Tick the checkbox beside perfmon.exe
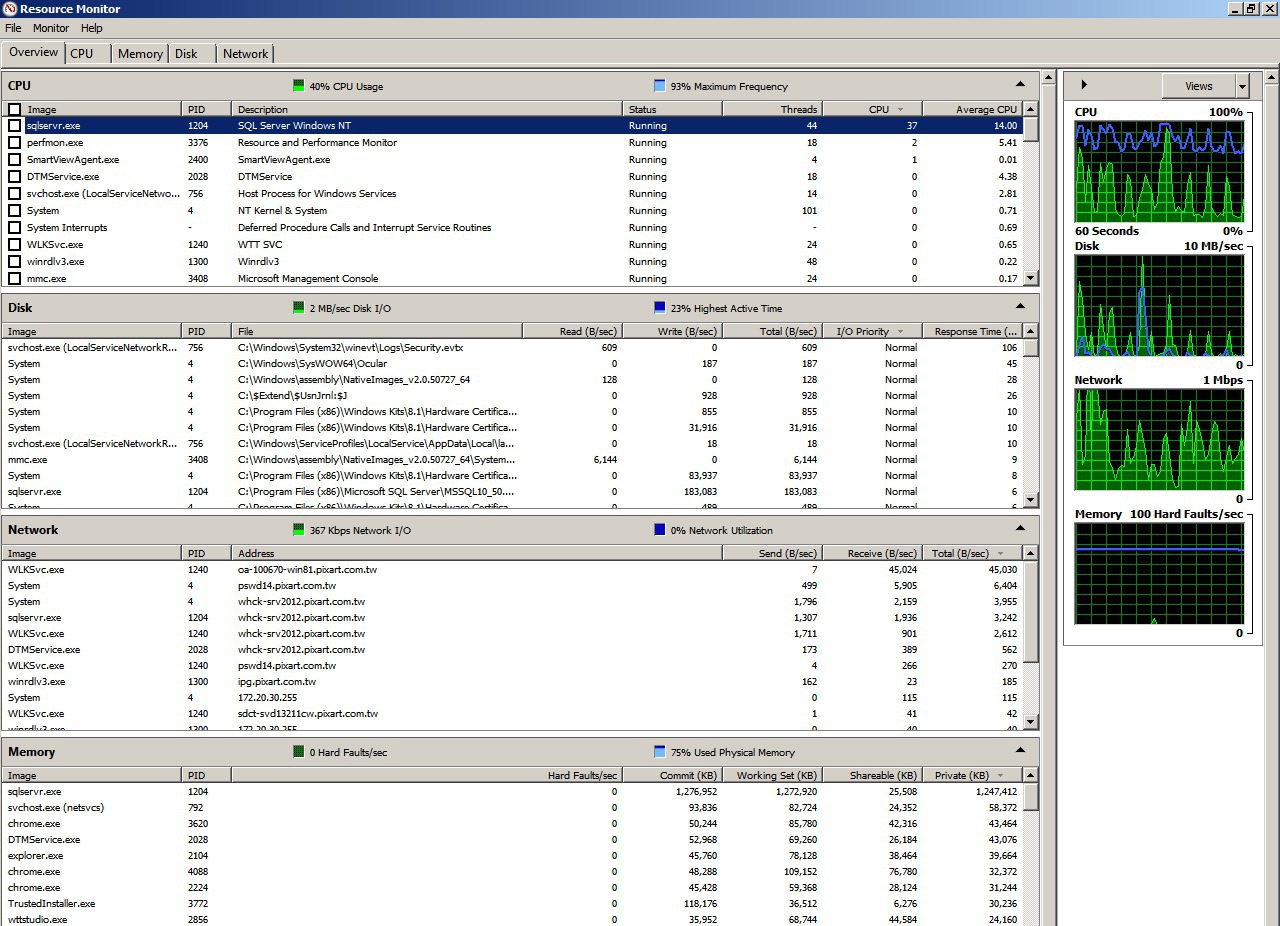Screen dimensions: 1280x926 click(x=14, y=143)
